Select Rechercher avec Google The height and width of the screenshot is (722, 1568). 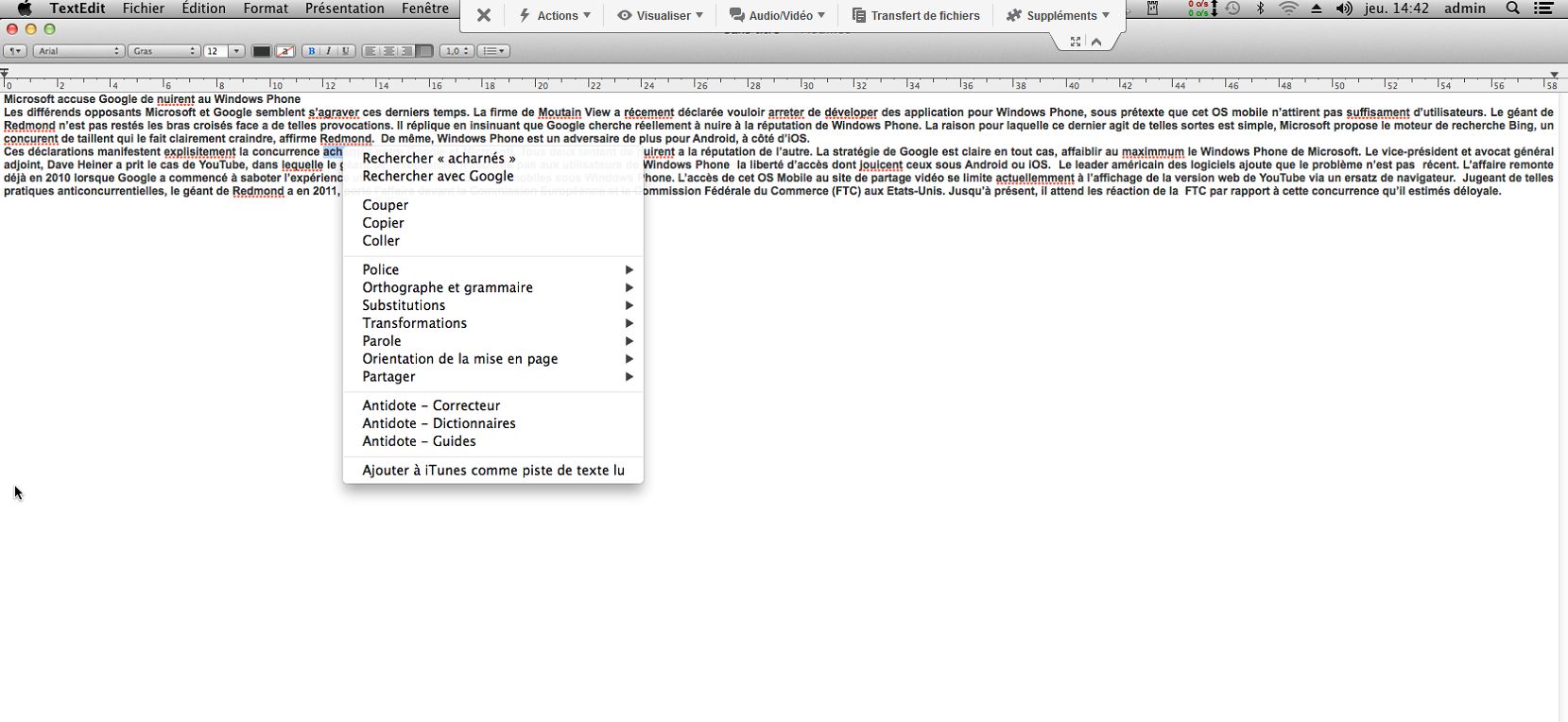pos(492,176)
